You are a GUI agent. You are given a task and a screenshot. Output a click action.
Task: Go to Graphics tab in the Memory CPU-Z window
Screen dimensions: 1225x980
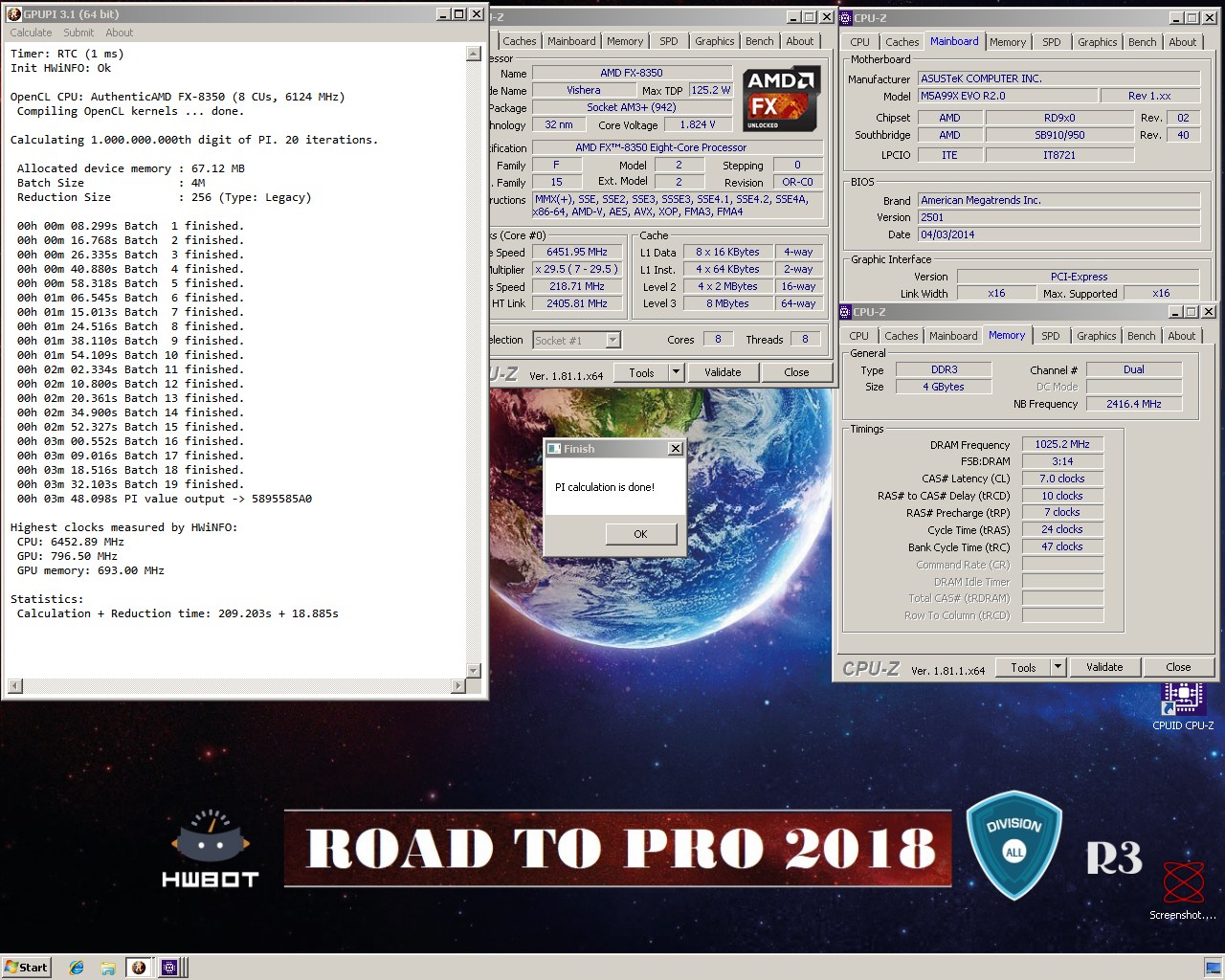[1096, 336]
